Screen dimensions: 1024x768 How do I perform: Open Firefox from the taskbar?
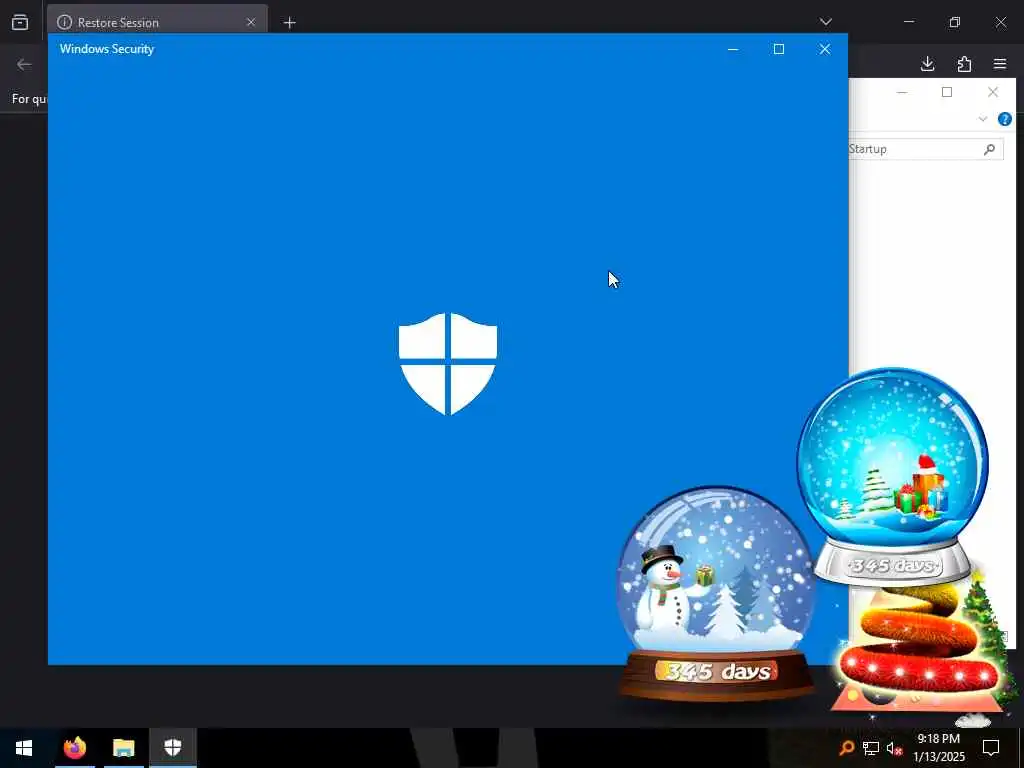pyautogui.click(x=75, y=748)
